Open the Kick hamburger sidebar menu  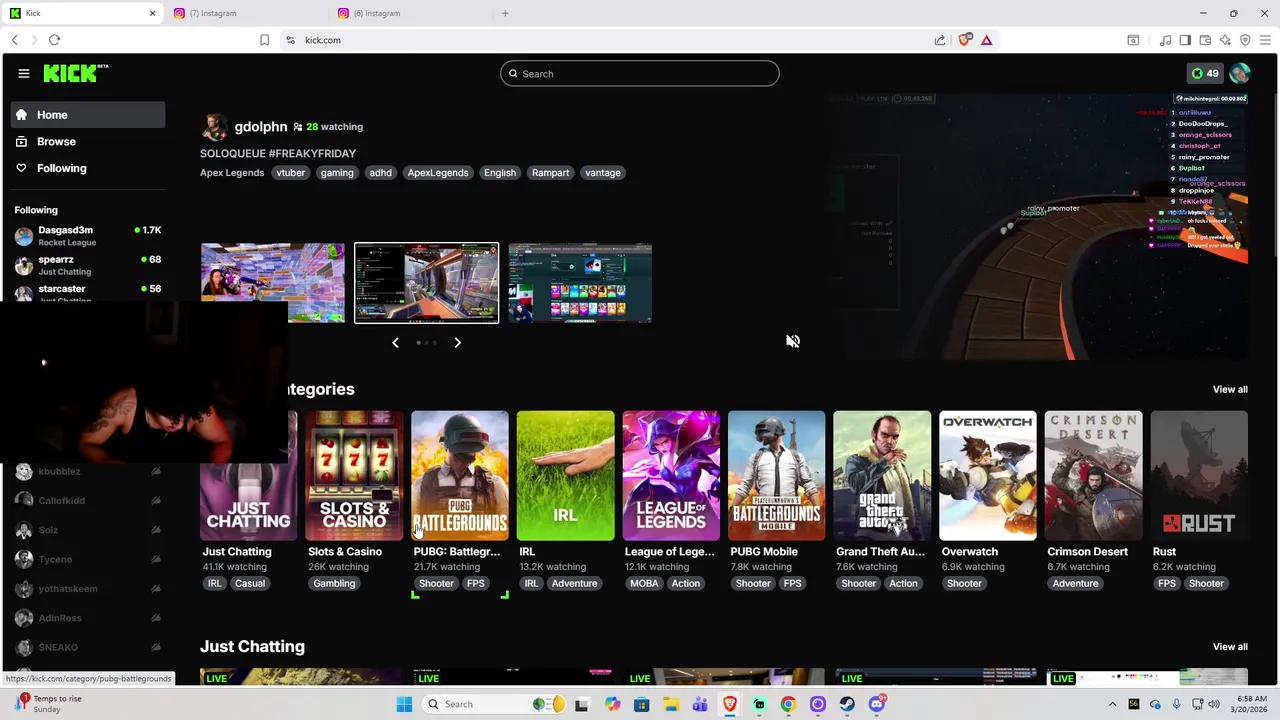coord(23,73)
